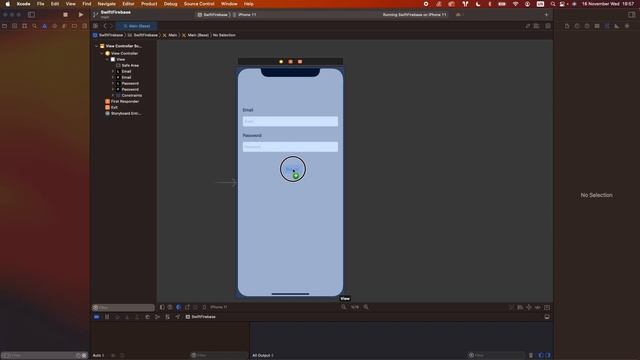Select First Responder in the outline
The width and height of the screenshot is (640, 360).
[x=122, y=101]
